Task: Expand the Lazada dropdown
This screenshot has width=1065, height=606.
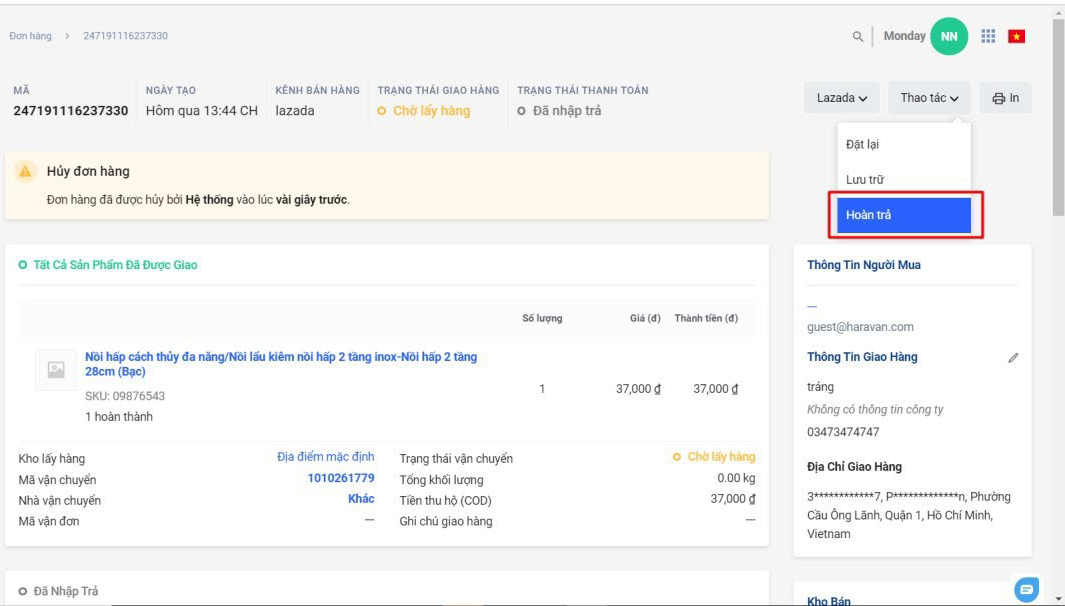Action: point(841,98)
